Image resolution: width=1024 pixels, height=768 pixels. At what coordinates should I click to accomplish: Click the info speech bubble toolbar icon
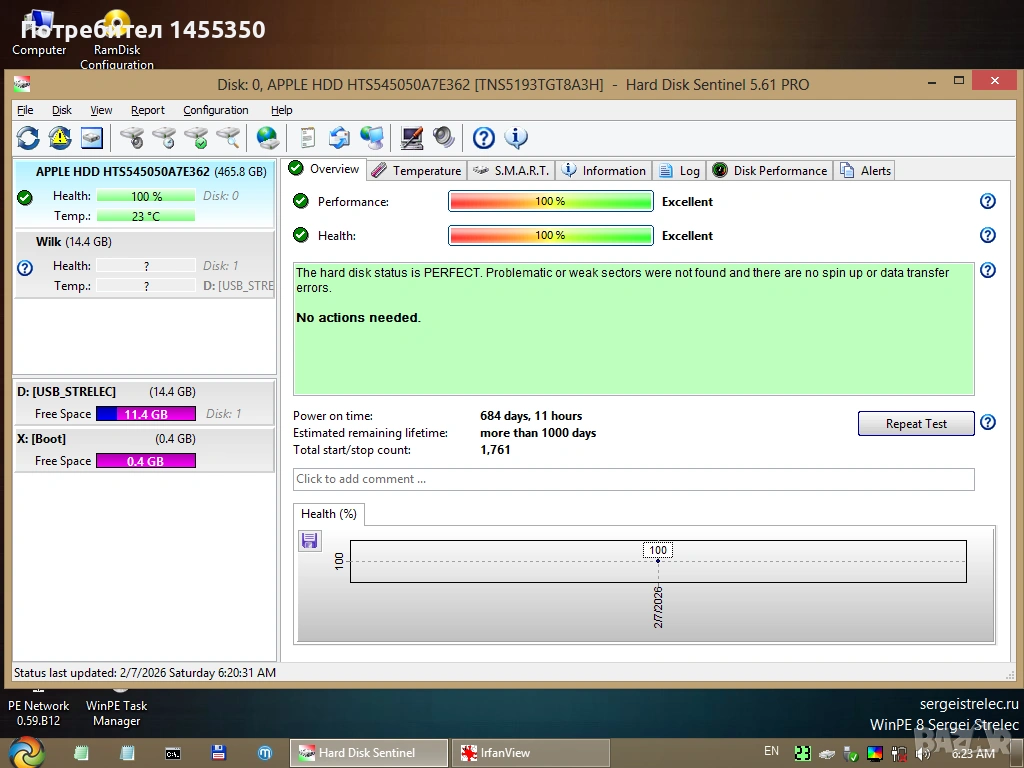tap(516, 138)
